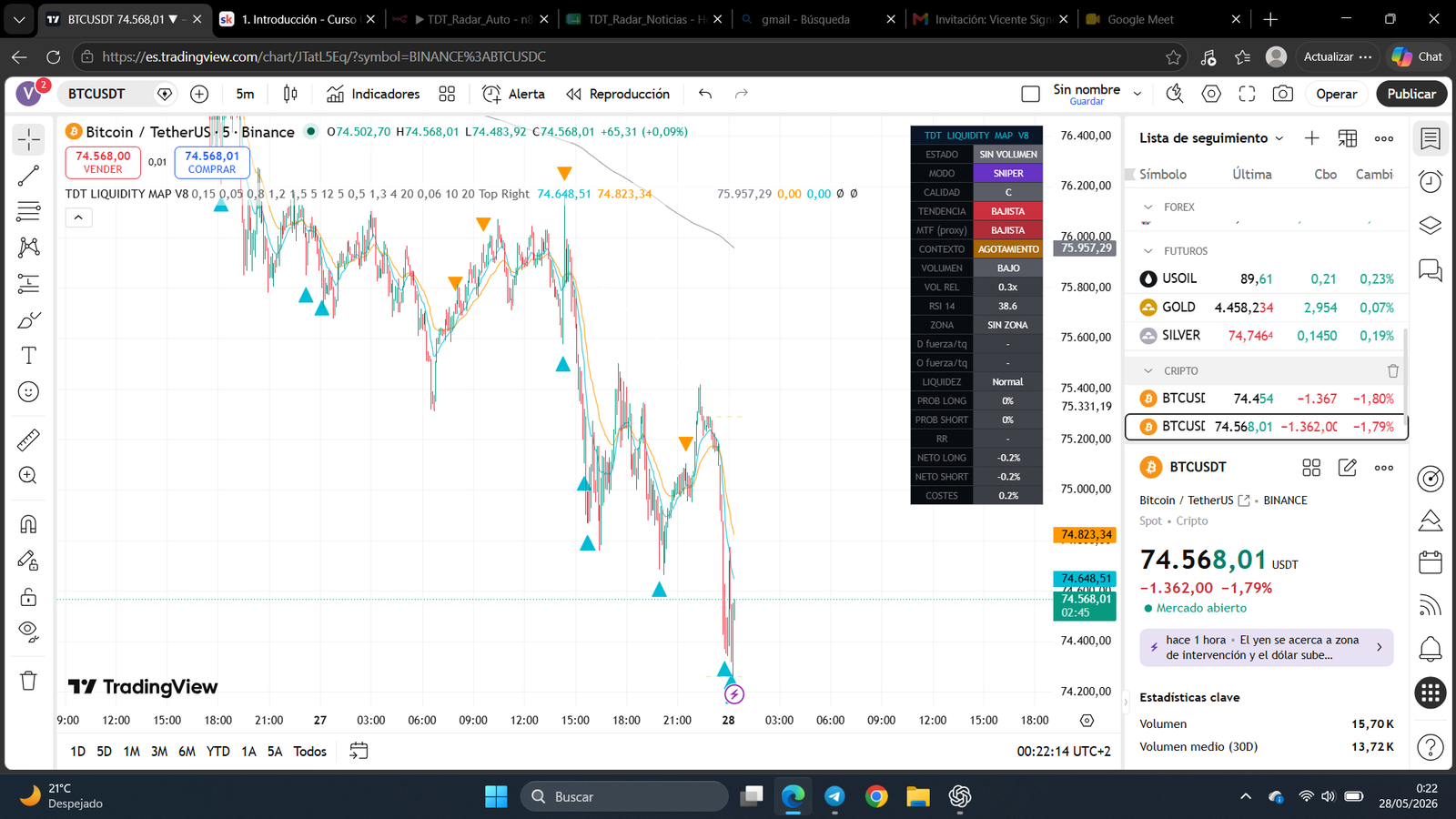Collapse the CRIPTO watchlist section

point(1148,371)
